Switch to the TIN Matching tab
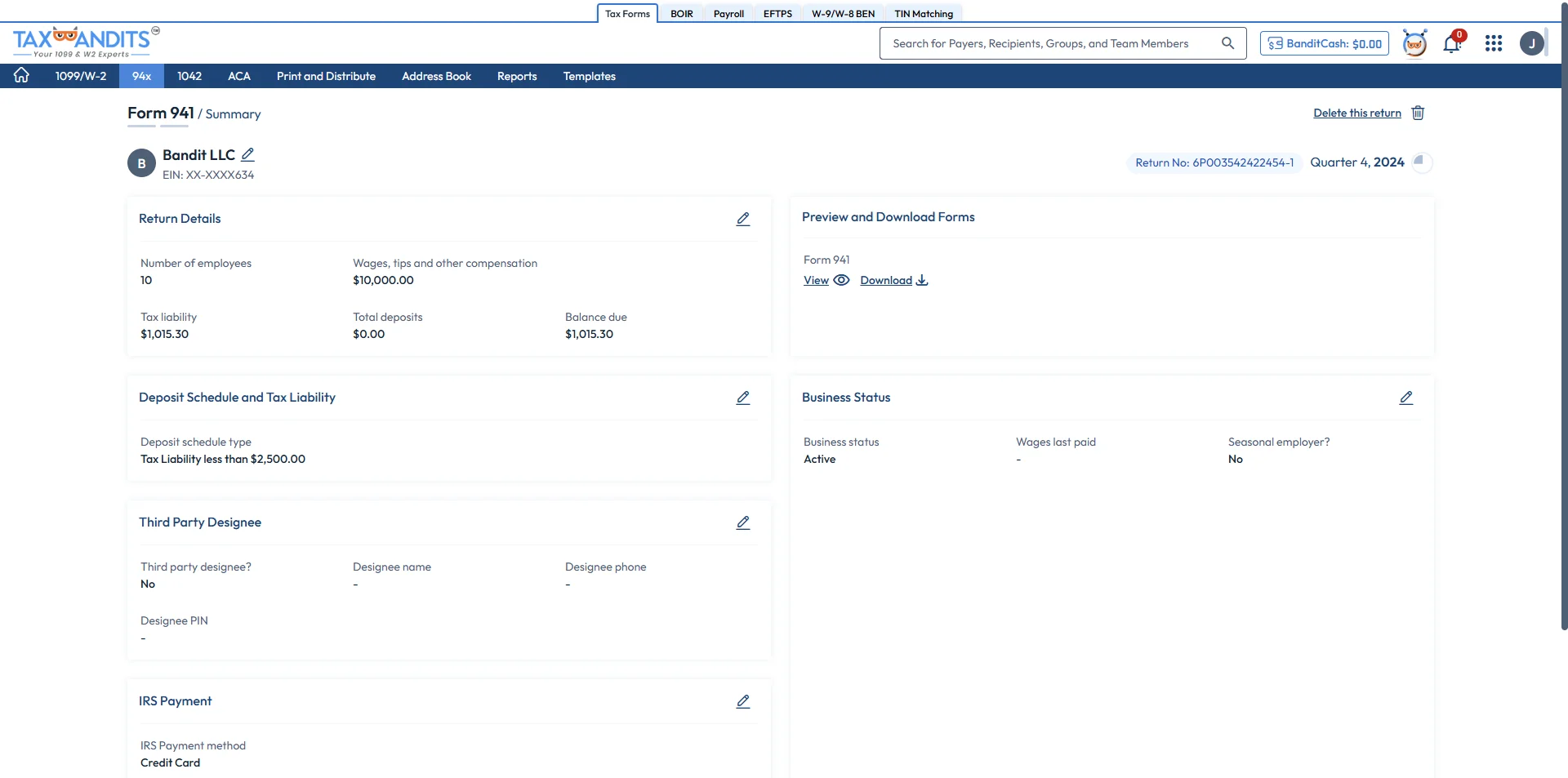This screenshot has width=1568, height=778. [x=924, y=14]
